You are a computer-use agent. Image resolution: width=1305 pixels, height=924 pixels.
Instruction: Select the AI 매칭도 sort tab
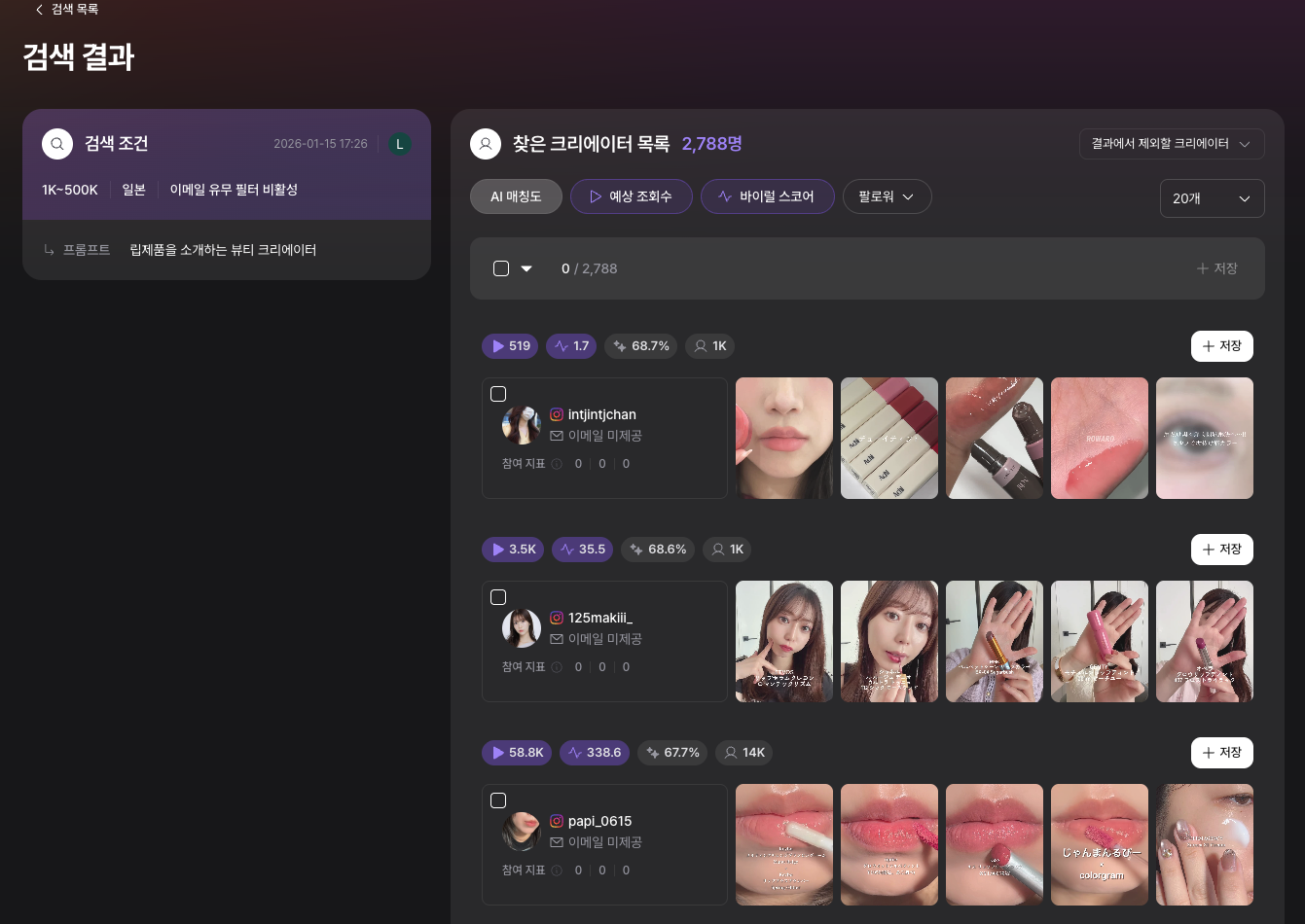[x=516, y=196]
